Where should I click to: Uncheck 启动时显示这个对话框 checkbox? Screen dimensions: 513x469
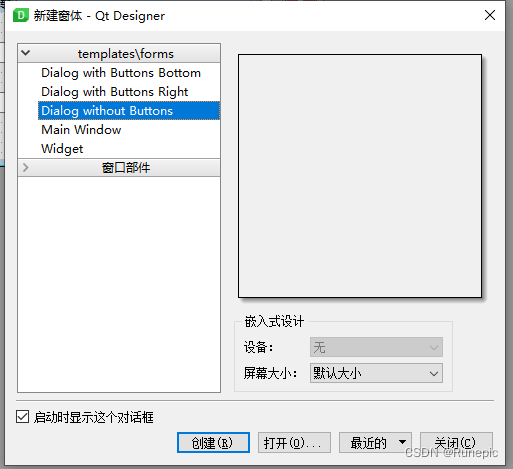22,417
